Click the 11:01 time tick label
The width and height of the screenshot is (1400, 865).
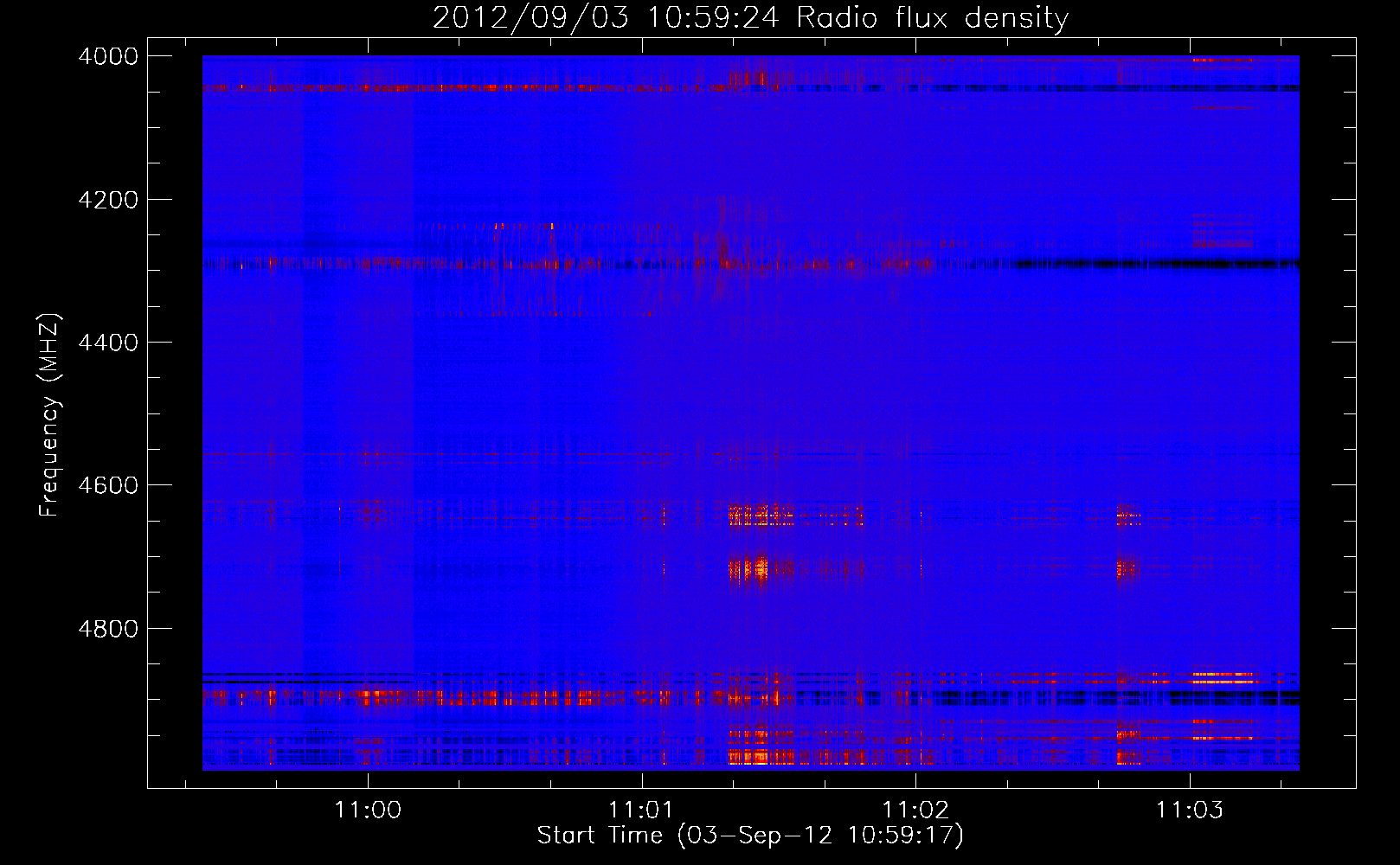click(641, 810)
